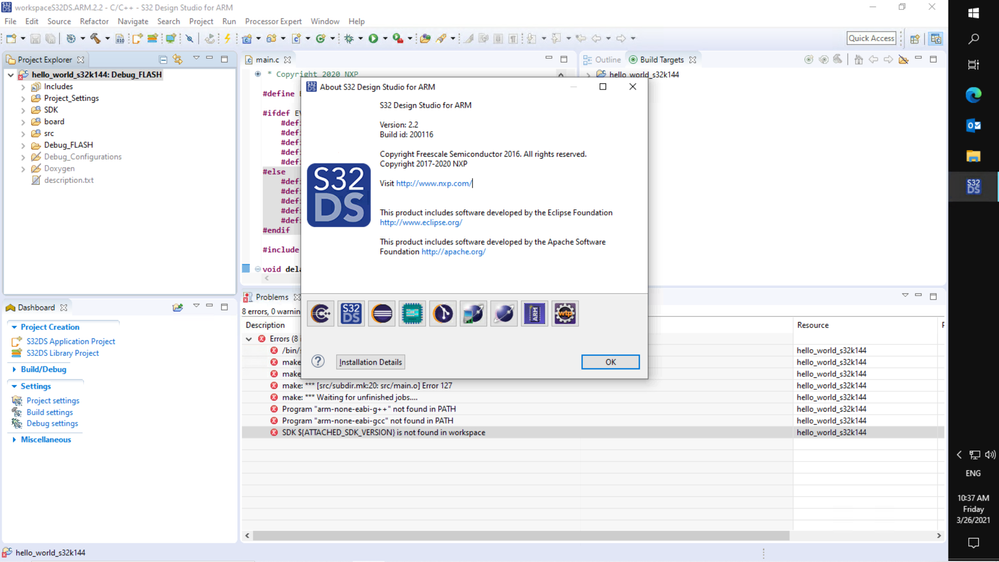
Task: Click Eclipse plugin icon in About dialog
Action: click(382, 313)
